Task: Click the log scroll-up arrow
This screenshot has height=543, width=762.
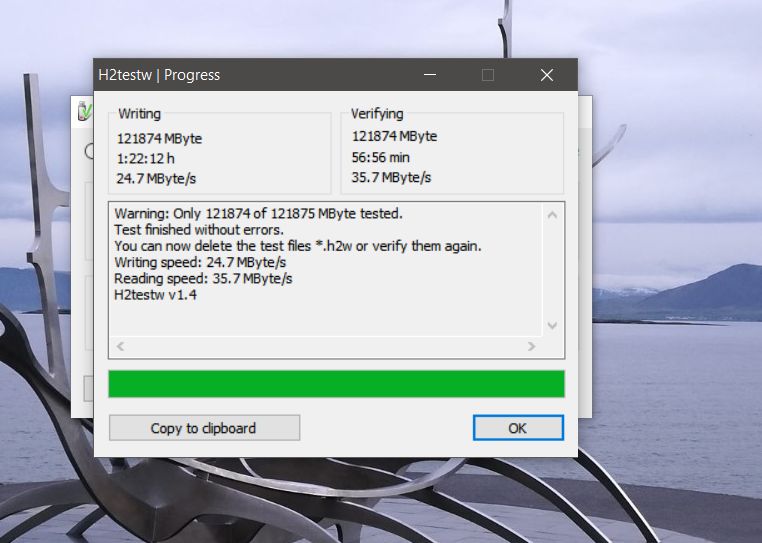Action: click(x=552, y=215)
